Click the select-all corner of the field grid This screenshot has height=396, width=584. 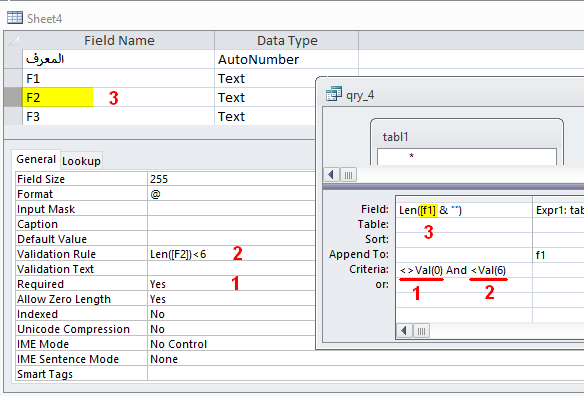(x=13, y=41)
